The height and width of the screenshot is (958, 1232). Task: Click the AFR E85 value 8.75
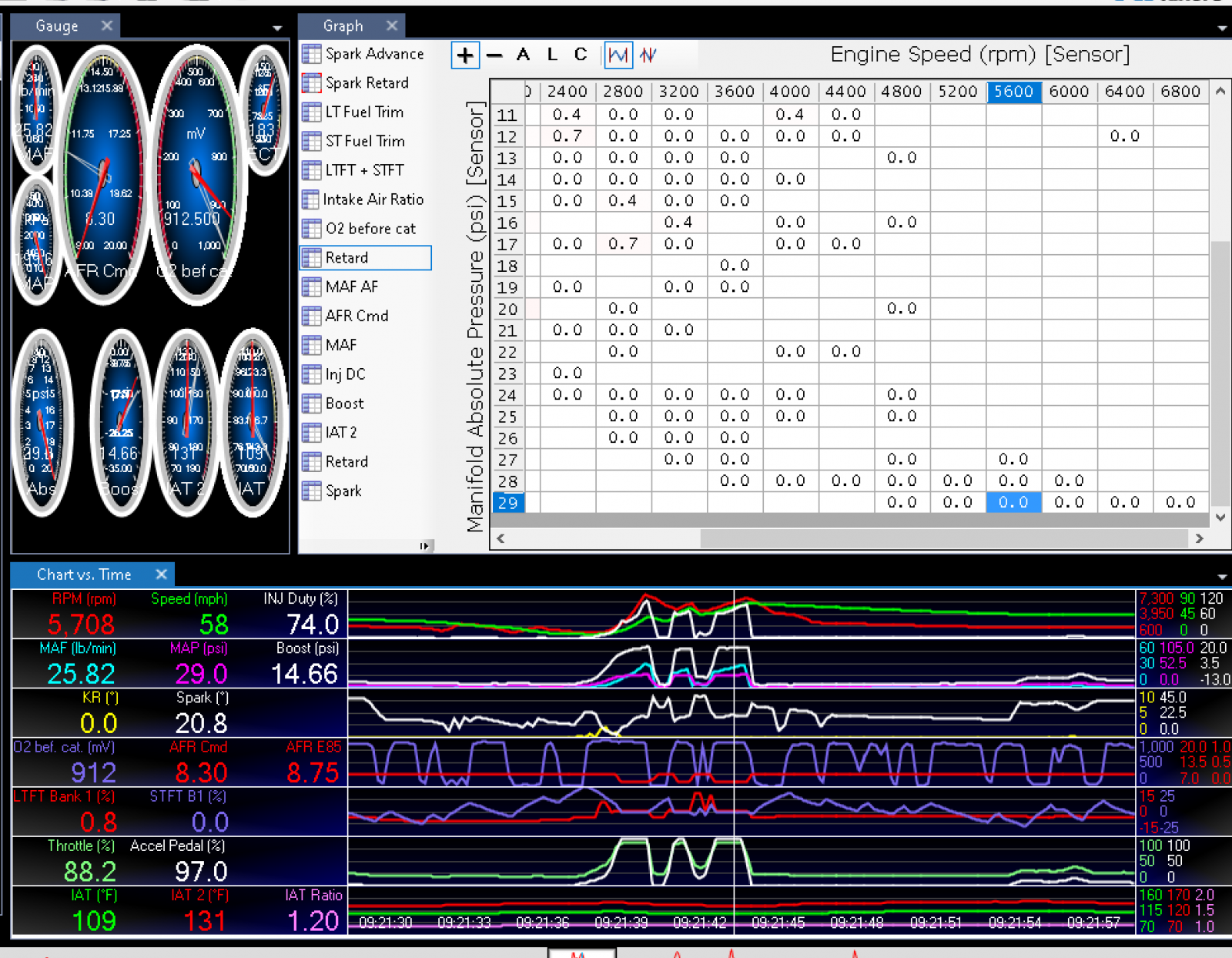pyautogui.click(x=313, y=773)
